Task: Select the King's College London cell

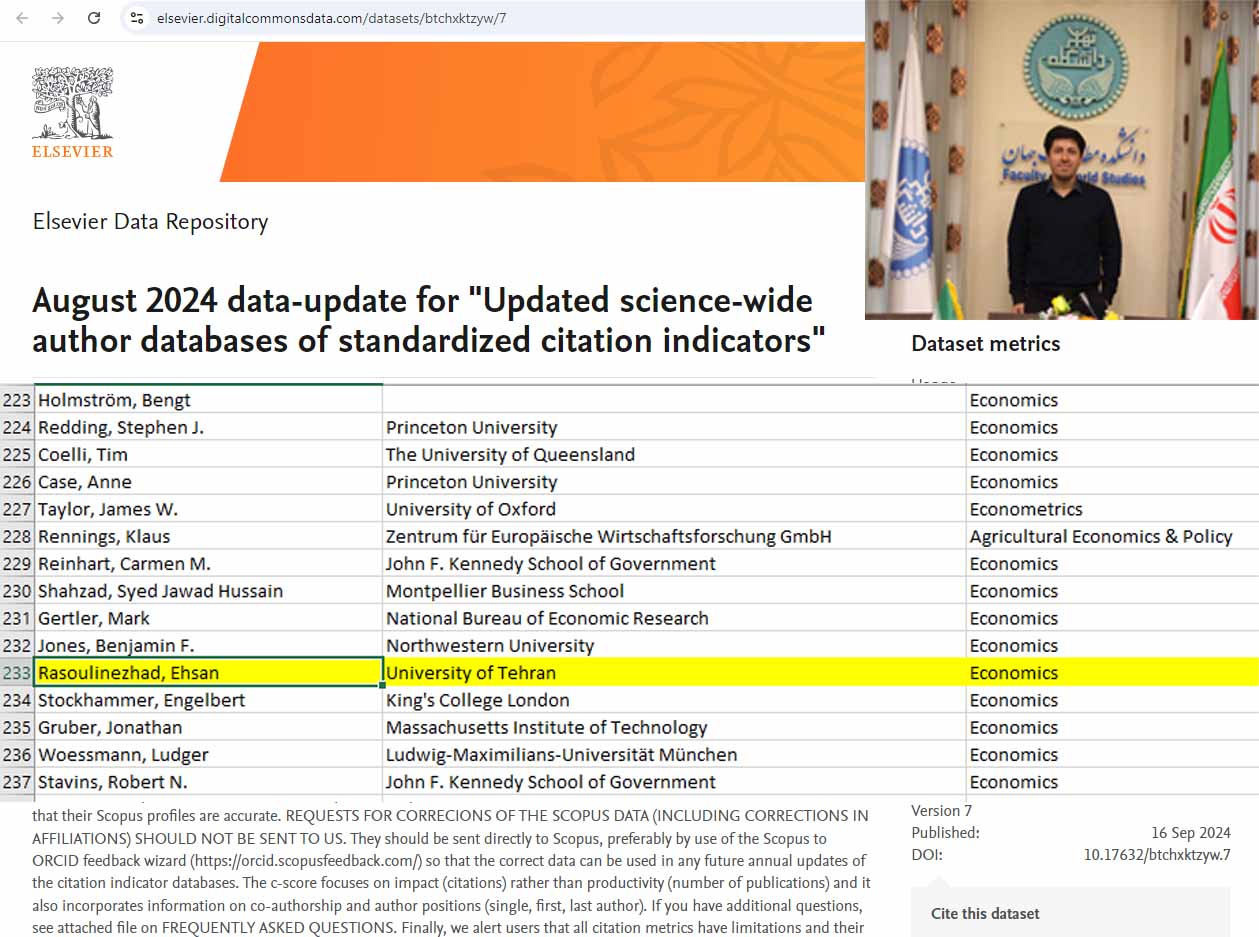Action: click(x=674, y=700)
